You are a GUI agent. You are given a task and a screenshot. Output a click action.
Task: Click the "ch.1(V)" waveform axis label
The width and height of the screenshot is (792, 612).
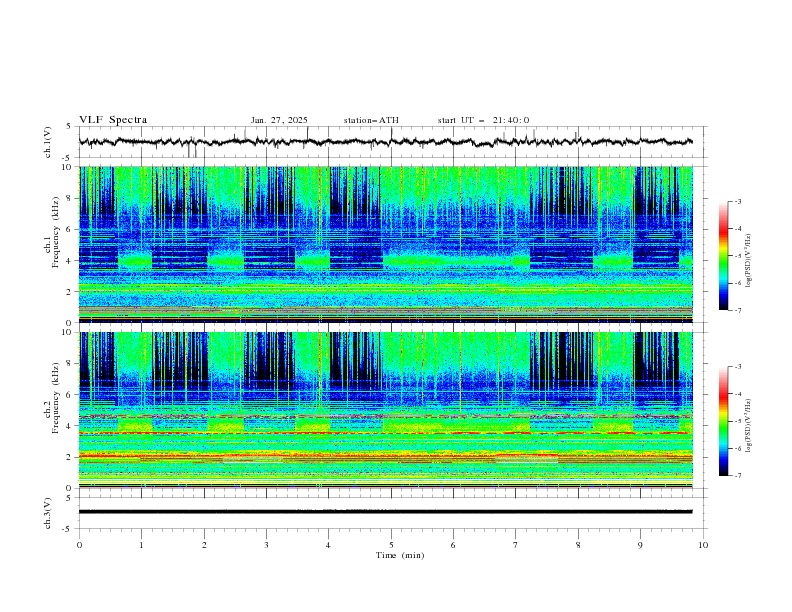48,142
